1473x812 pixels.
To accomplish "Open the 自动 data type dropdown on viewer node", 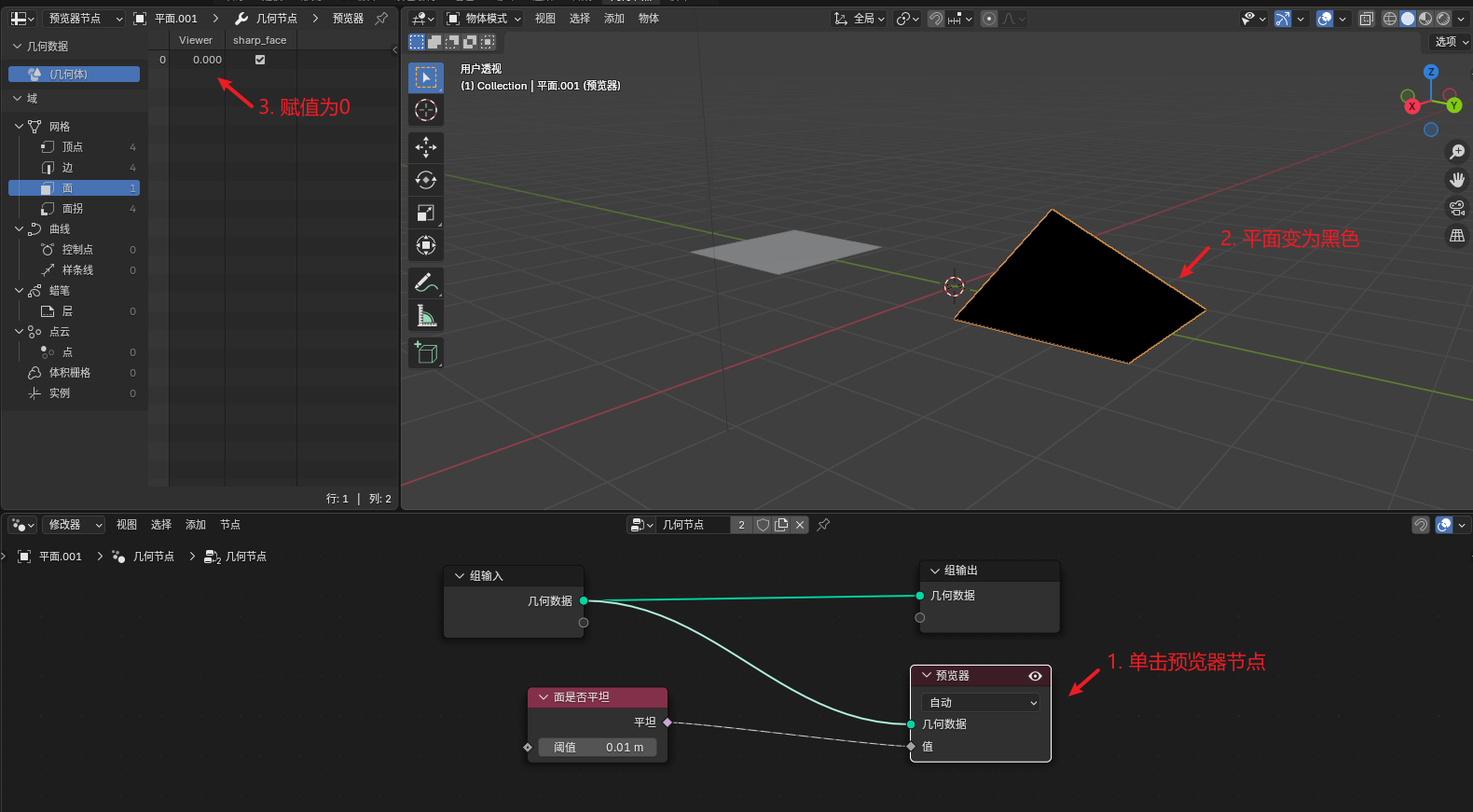I will pyautogui.click(x=980, y=703).
